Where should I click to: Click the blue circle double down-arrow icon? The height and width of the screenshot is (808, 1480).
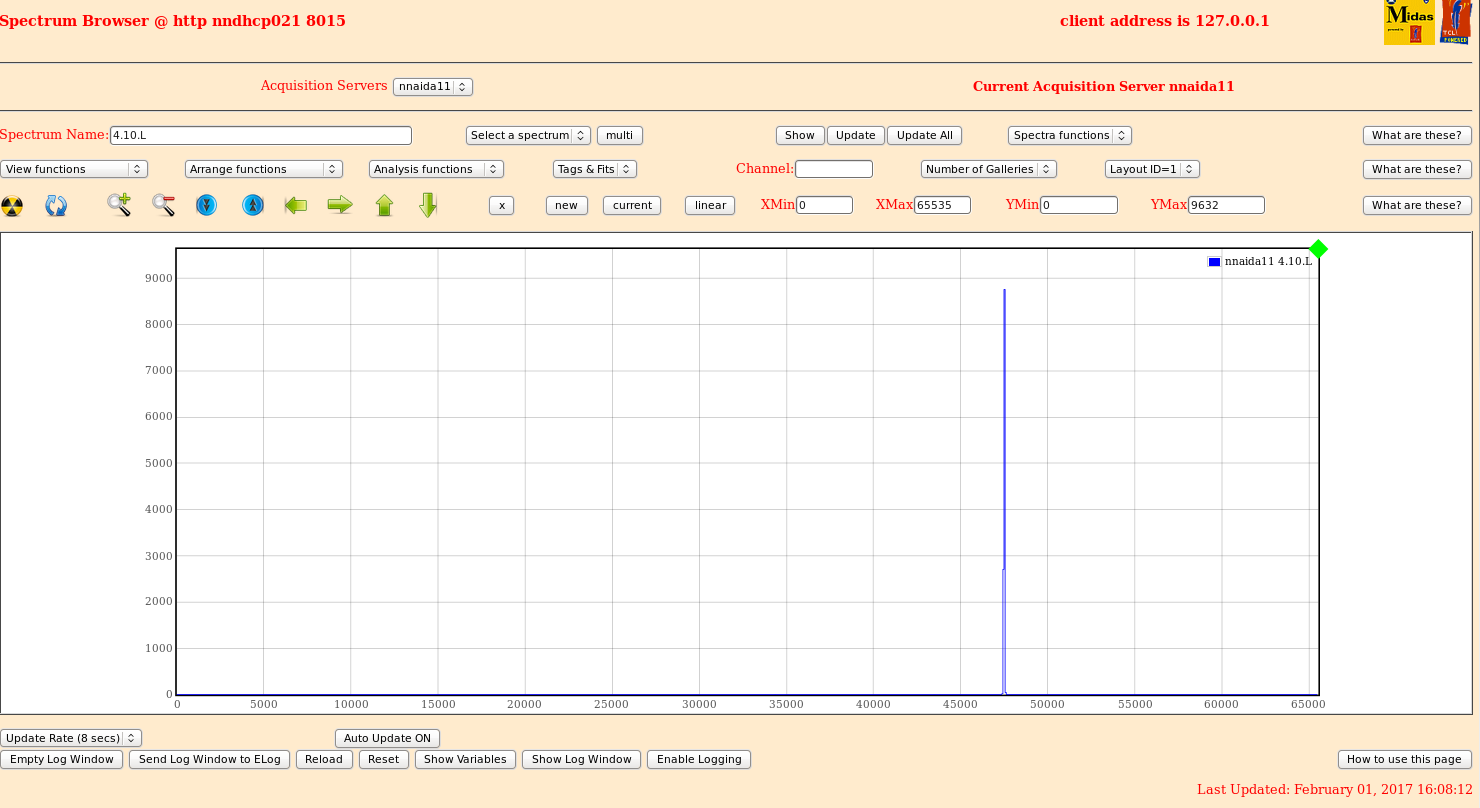[x=207, y=205]
